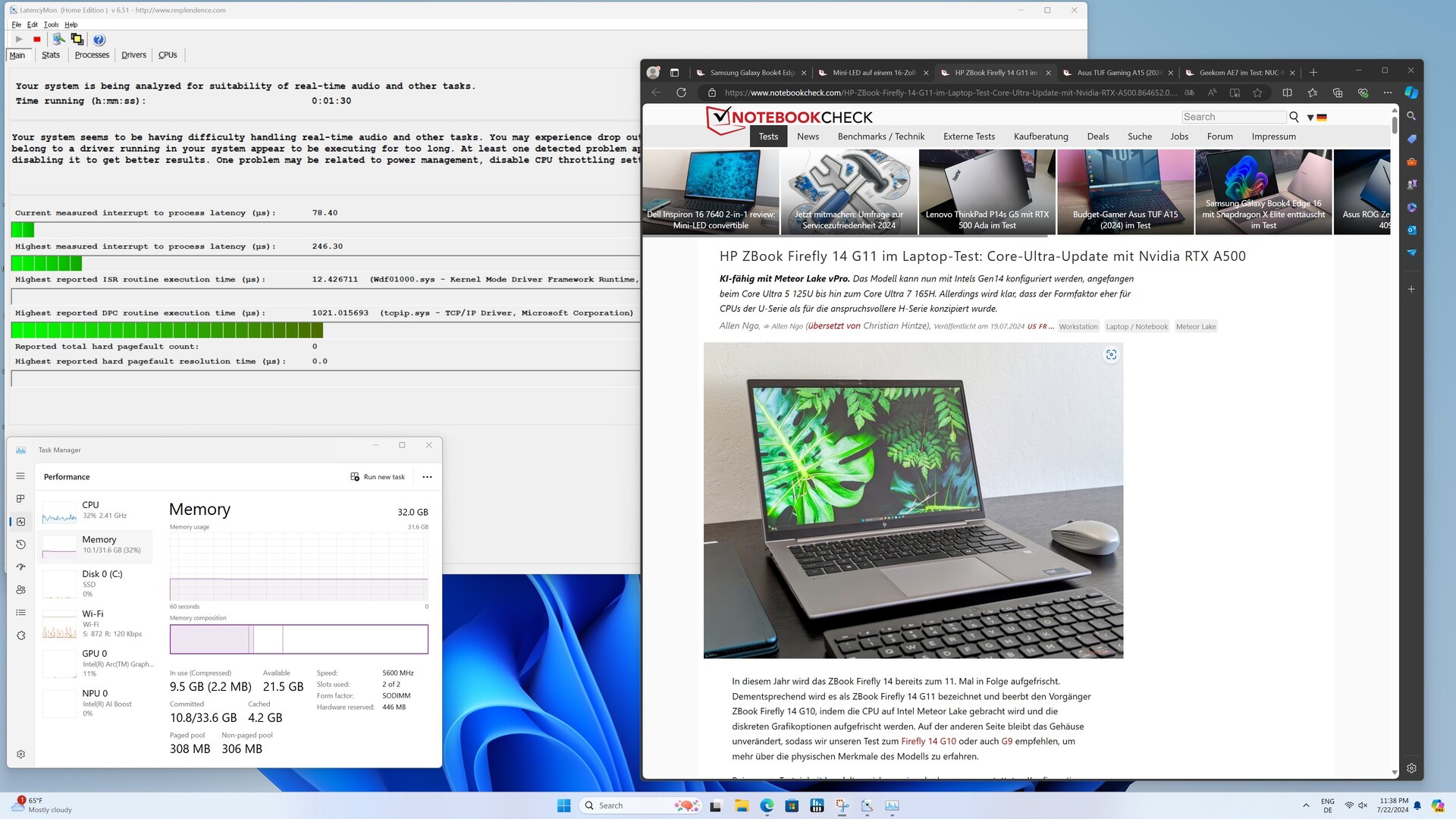Toggle Task Manager navigation hamburger menu
Screen dimensions: 1456x819
click(20, 476)
